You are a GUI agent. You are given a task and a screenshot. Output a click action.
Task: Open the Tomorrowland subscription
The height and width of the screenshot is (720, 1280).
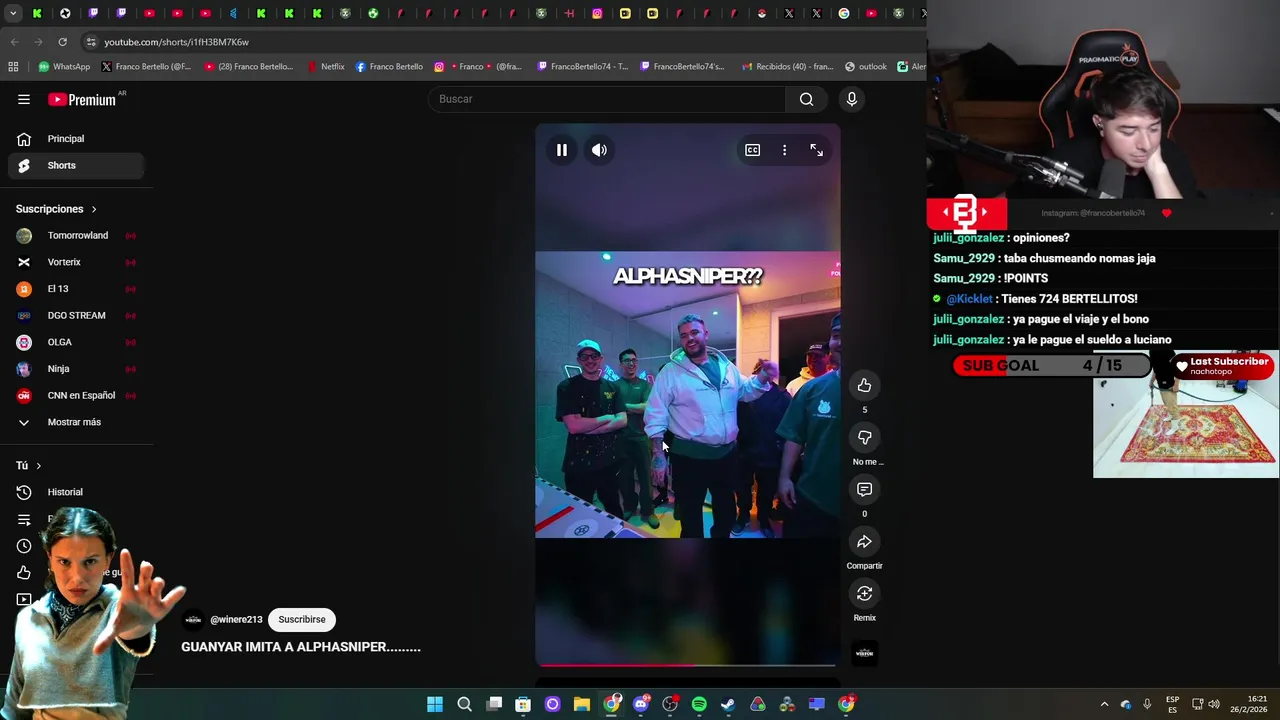pyautogui.click(x=76, y=235)
